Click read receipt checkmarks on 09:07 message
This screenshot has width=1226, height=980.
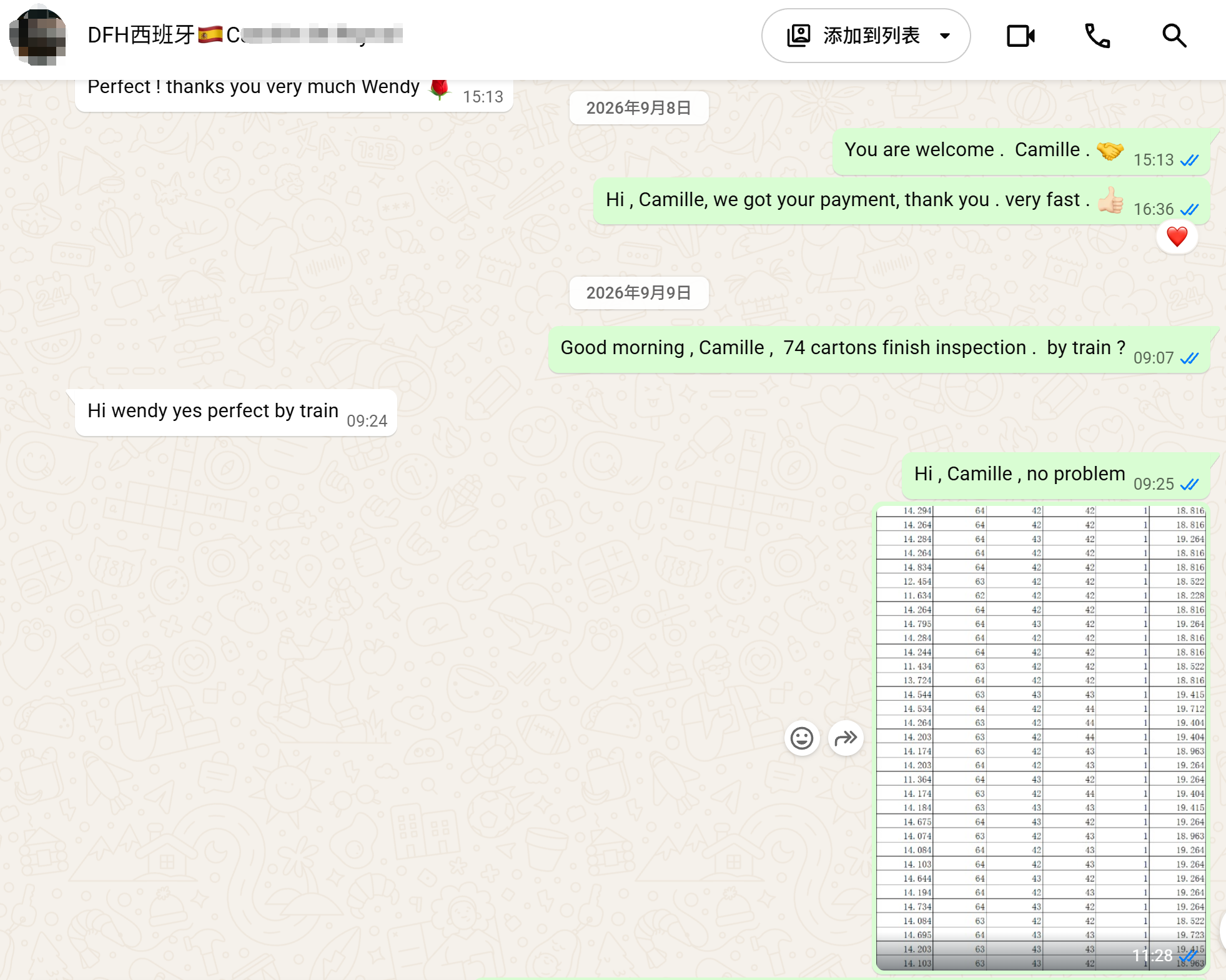pos(1189,358)
